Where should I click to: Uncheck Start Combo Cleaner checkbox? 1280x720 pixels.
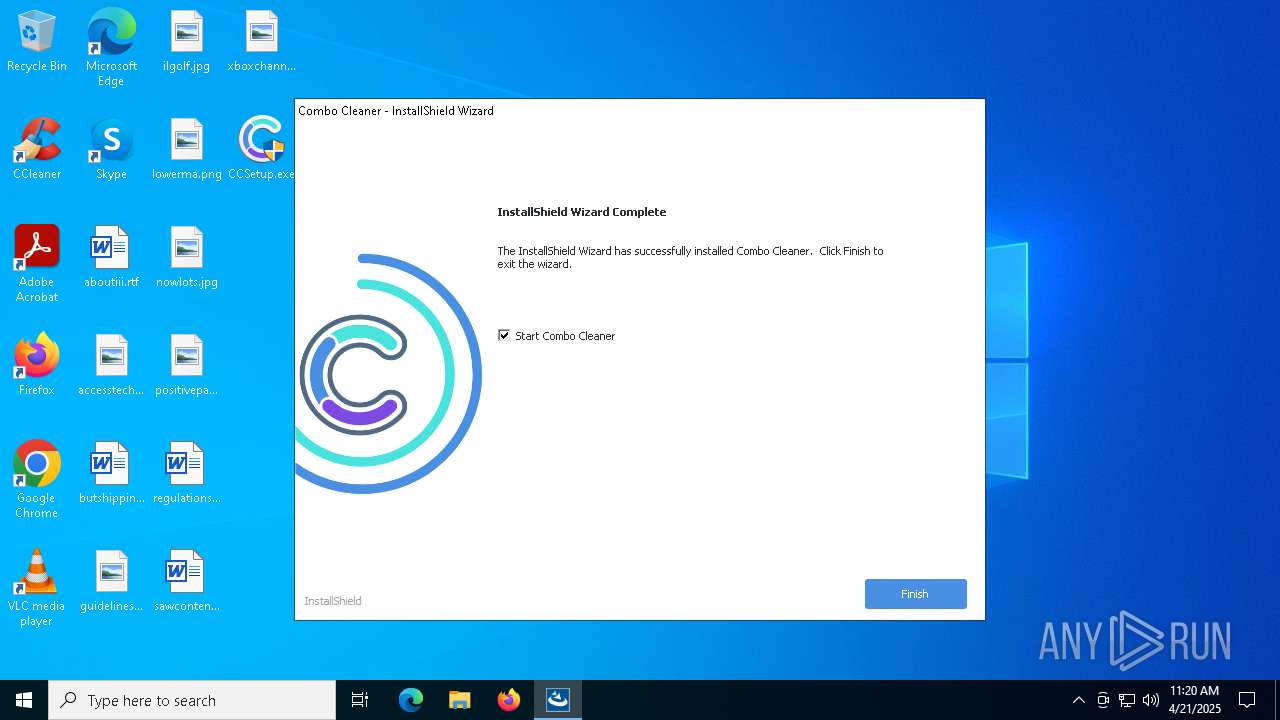(x=504, y=336)
